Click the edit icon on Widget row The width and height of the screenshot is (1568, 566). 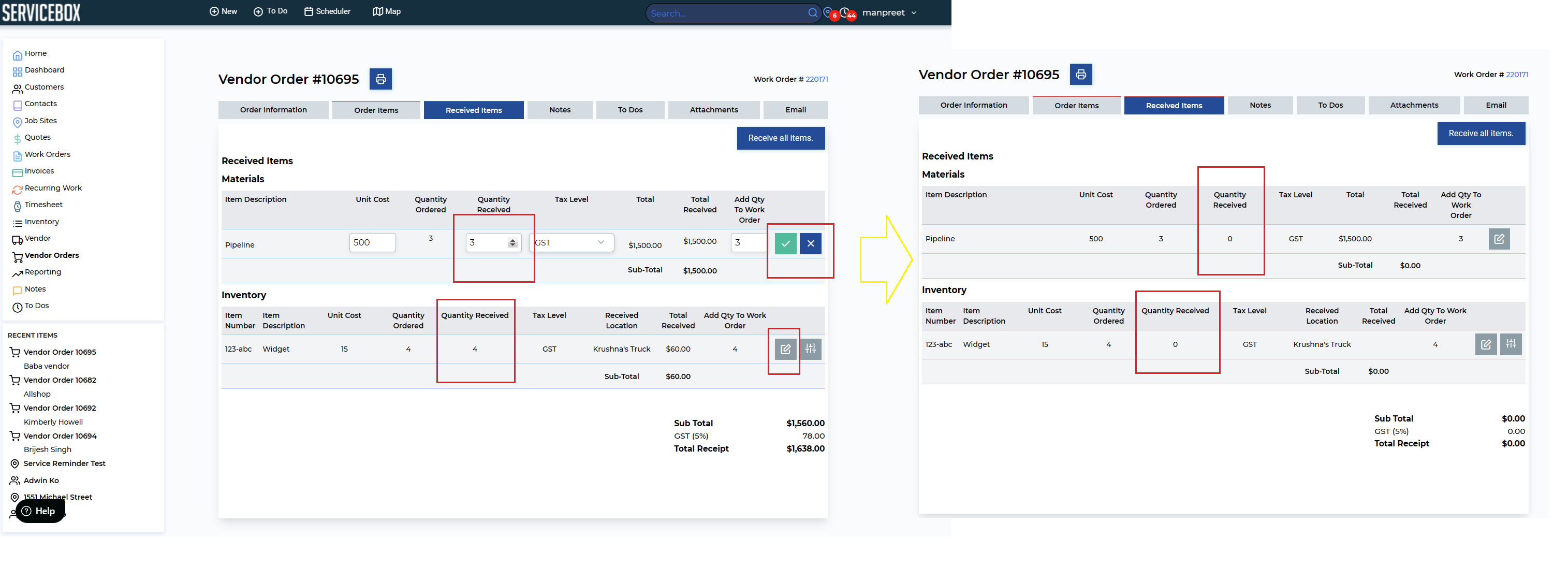tap(785, 350)
